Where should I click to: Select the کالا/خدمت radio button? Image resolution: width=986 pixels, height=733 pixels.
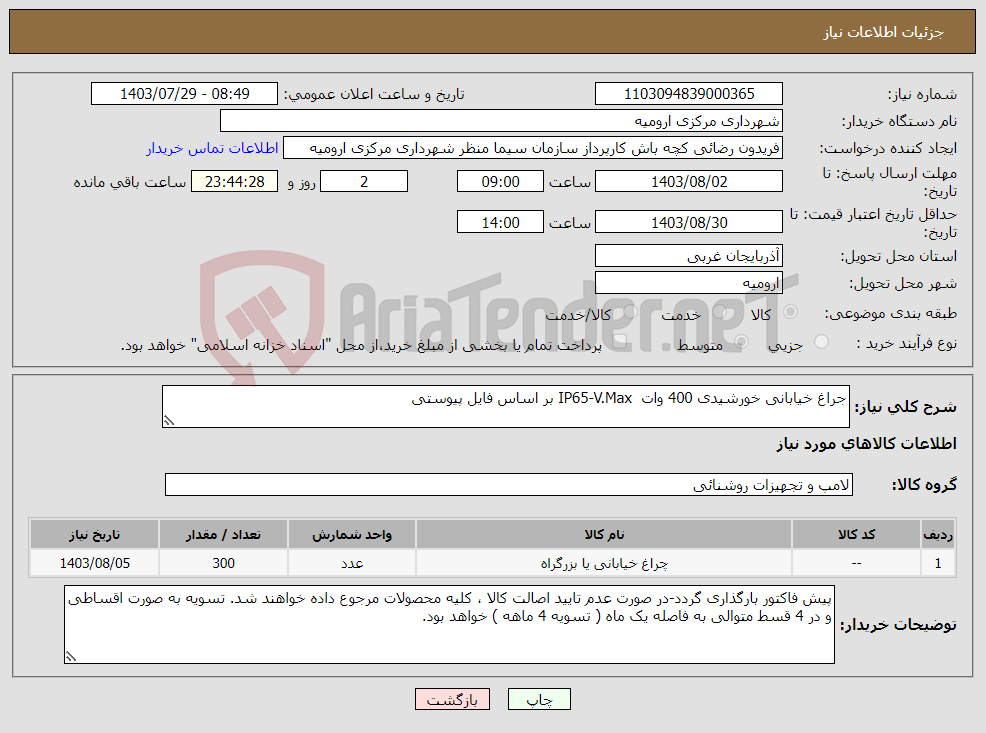[630, 312]
